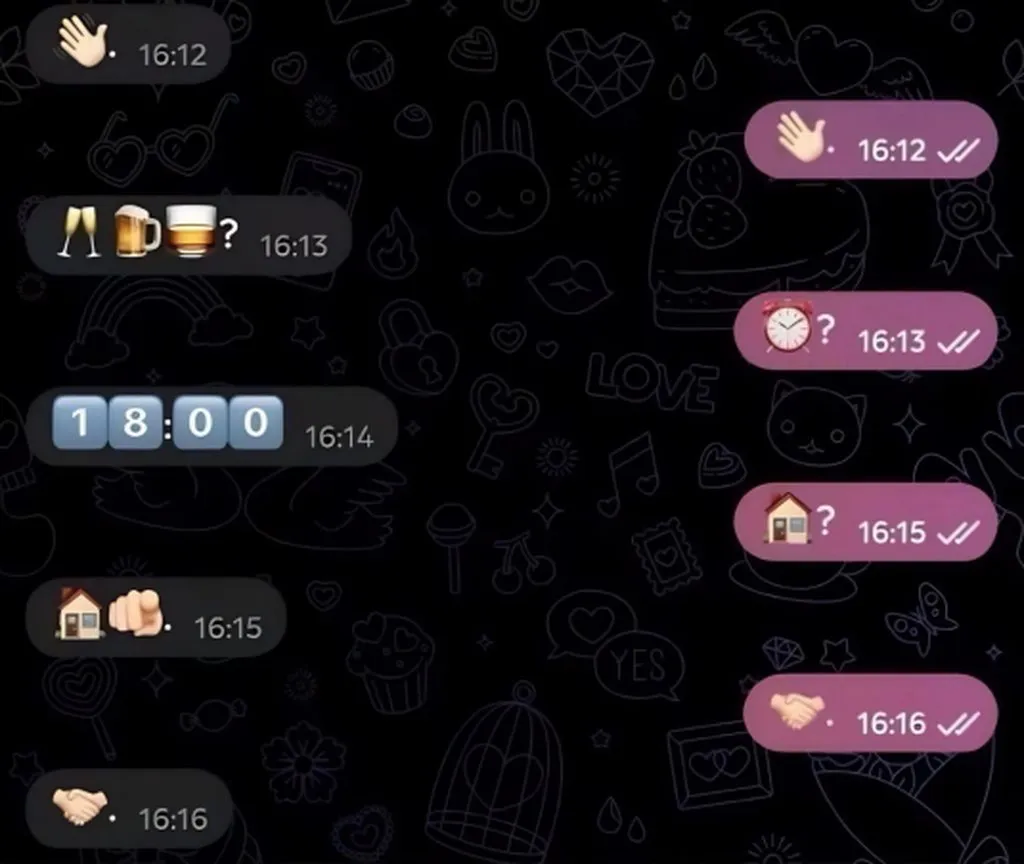Click the read receipt checkmarks at 16:12
This screenshot has width=1024, height=864.
click(x=958, y=152)
